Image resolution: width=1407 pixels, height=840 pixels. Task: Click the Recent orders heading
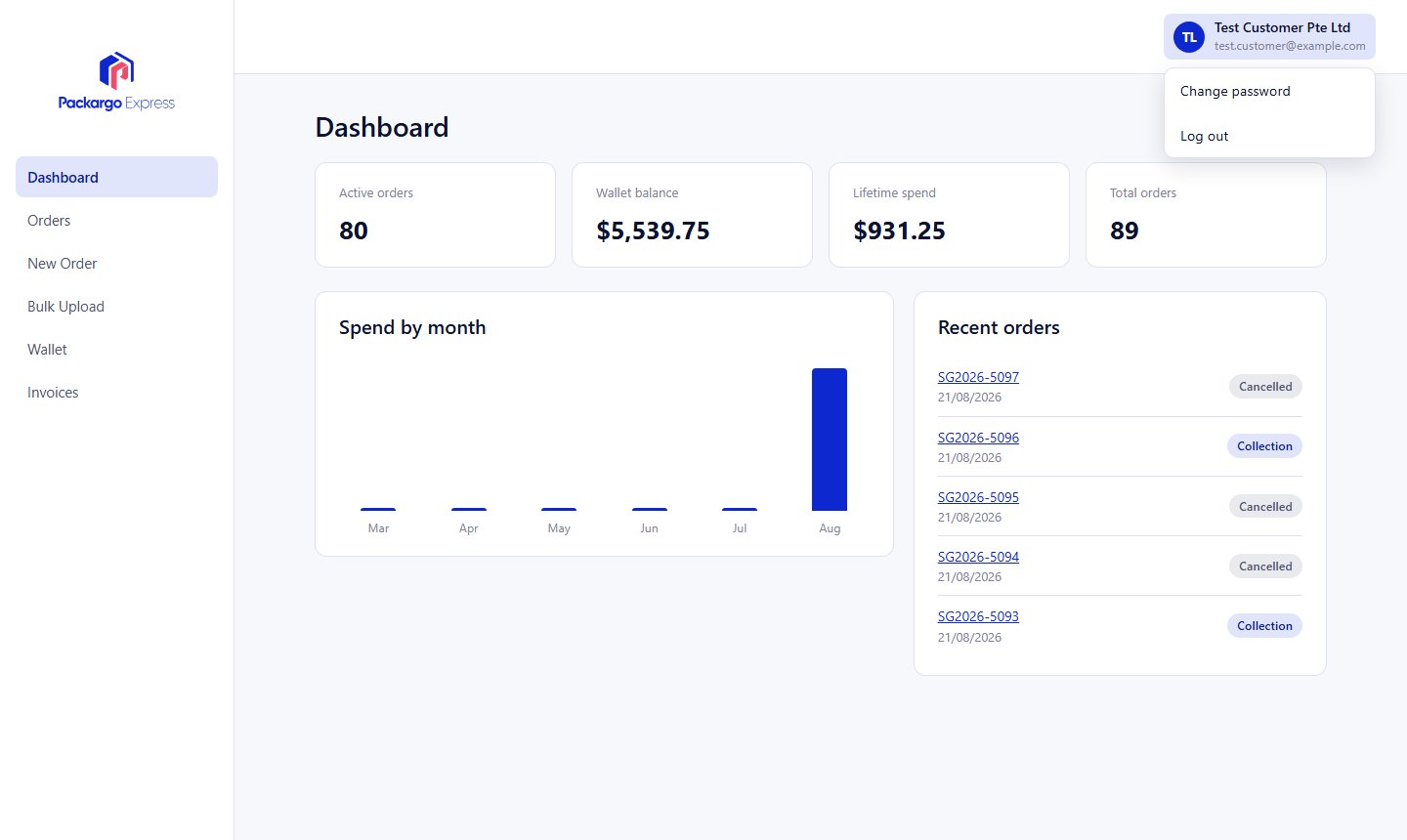(x=999, y=327)
